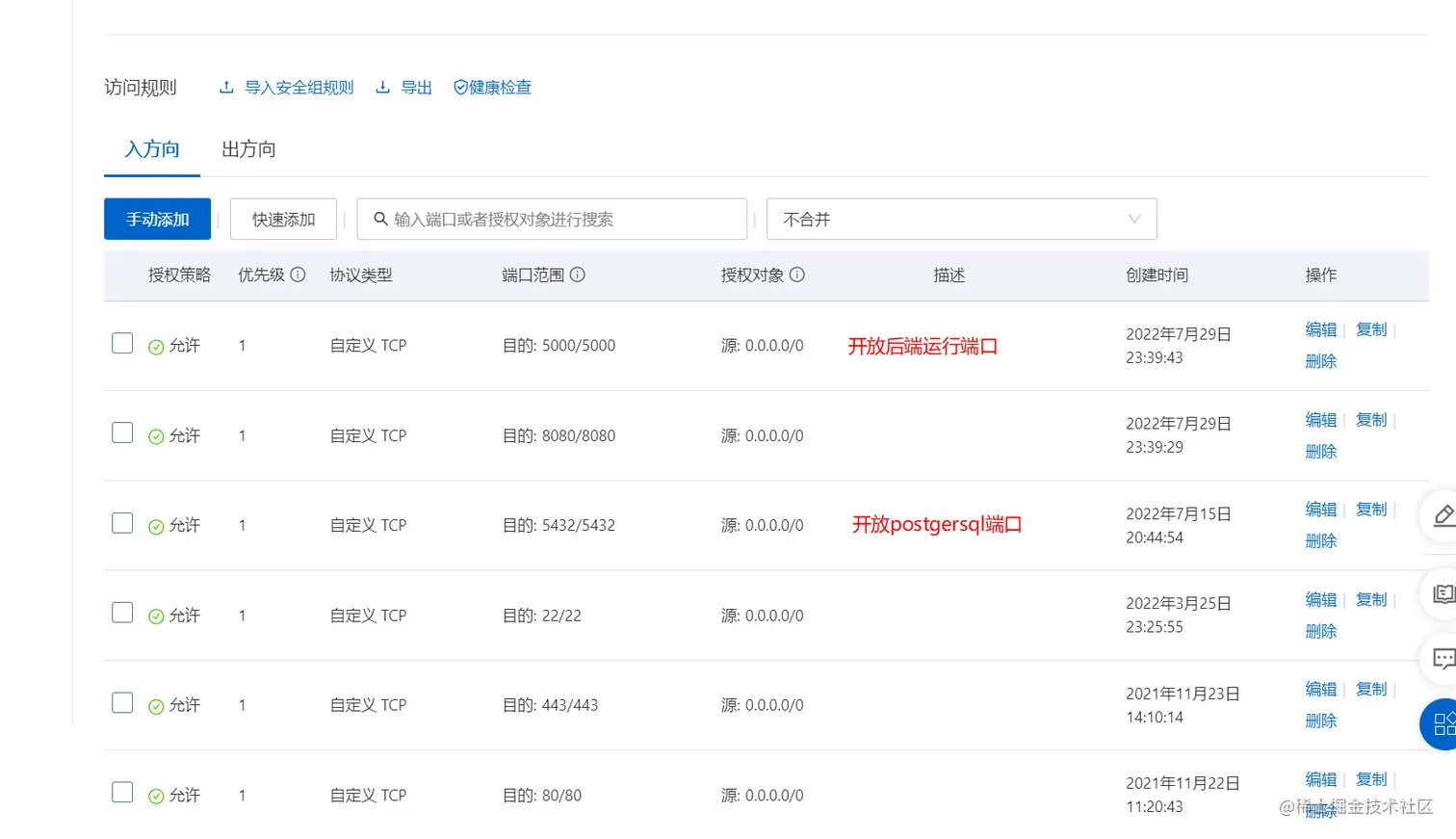The width and height of the screenshot is (1456, 839).
Task: Click the 目的: 5000/5000 port cell
Action: click(559, 346)
